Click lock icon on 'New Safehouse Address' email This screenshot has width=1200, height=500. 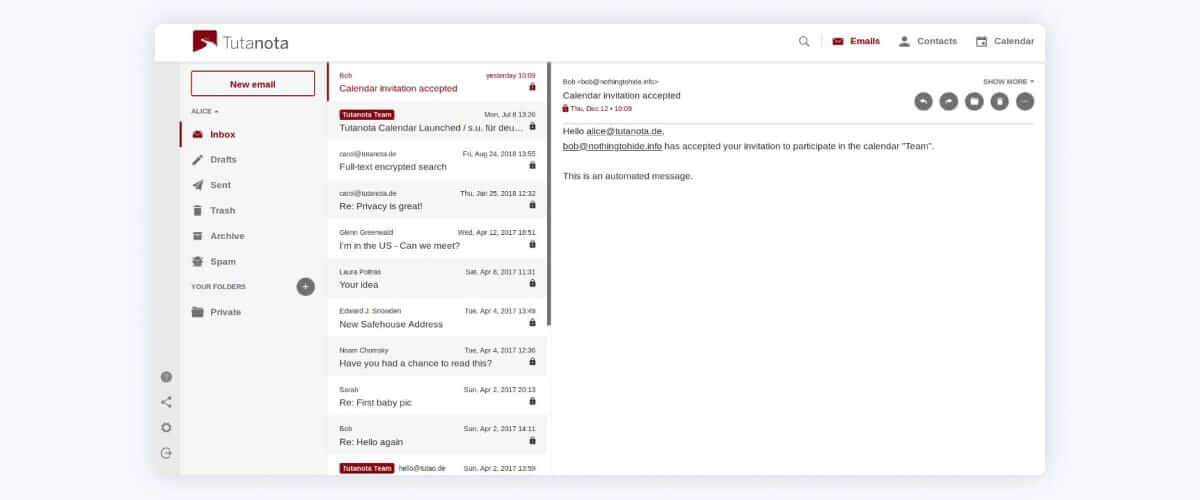click(x=532, y=323)
